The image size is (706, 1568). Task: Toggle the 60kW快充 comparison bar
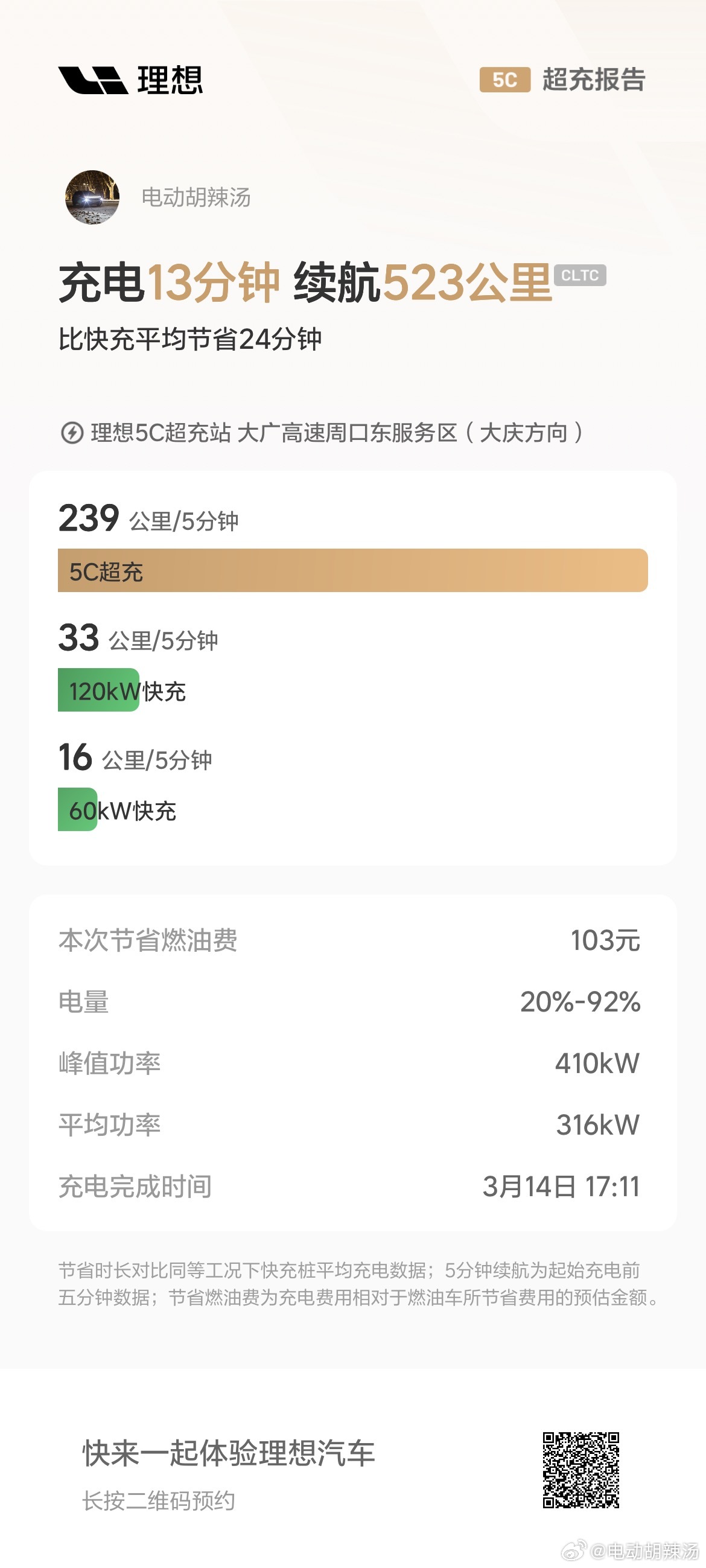pyautogui.click(x=76, y=811)
